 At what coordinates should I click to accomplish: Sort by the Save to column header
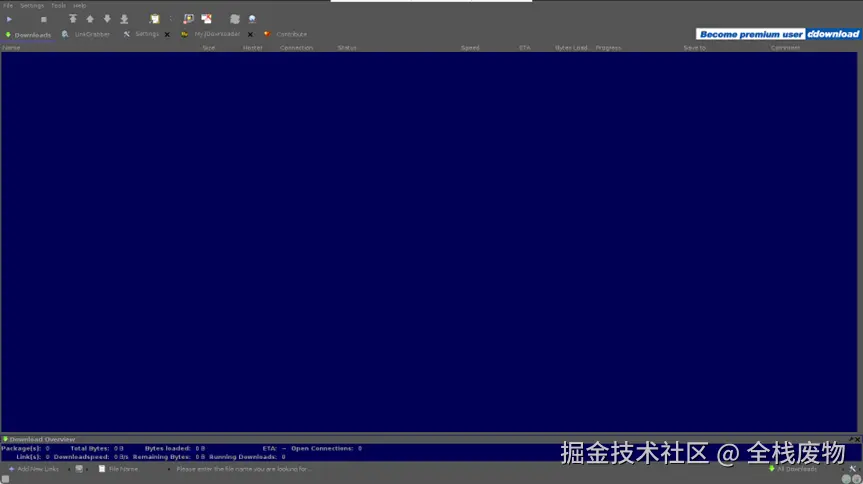click(695, 48)
